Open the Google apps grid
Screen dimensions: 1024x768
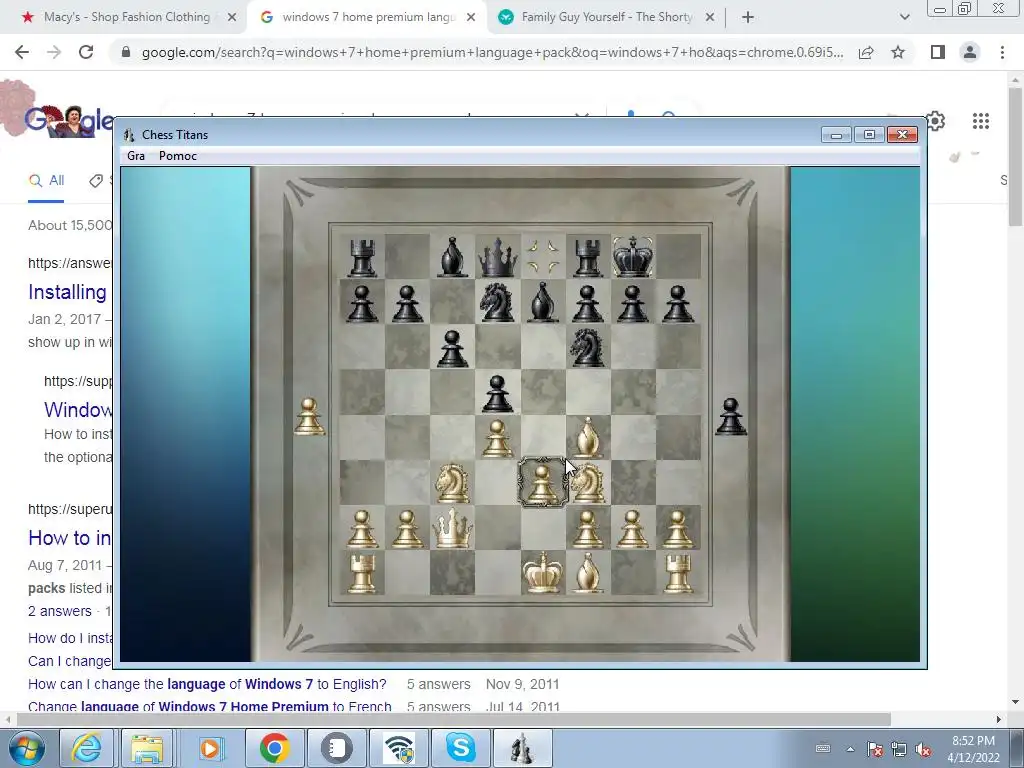coord(980,121)
